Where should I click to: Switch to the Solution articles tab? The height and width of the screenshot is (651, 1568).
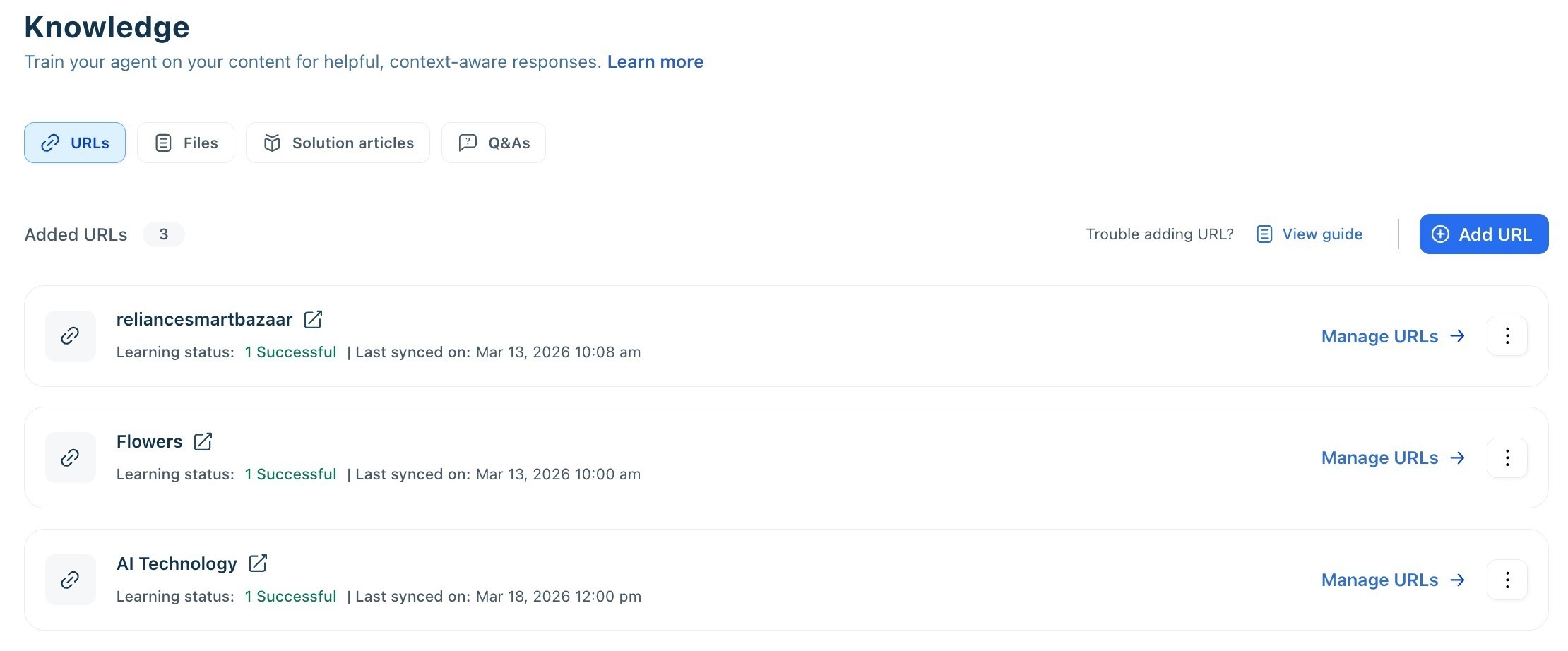coord(338,143)
